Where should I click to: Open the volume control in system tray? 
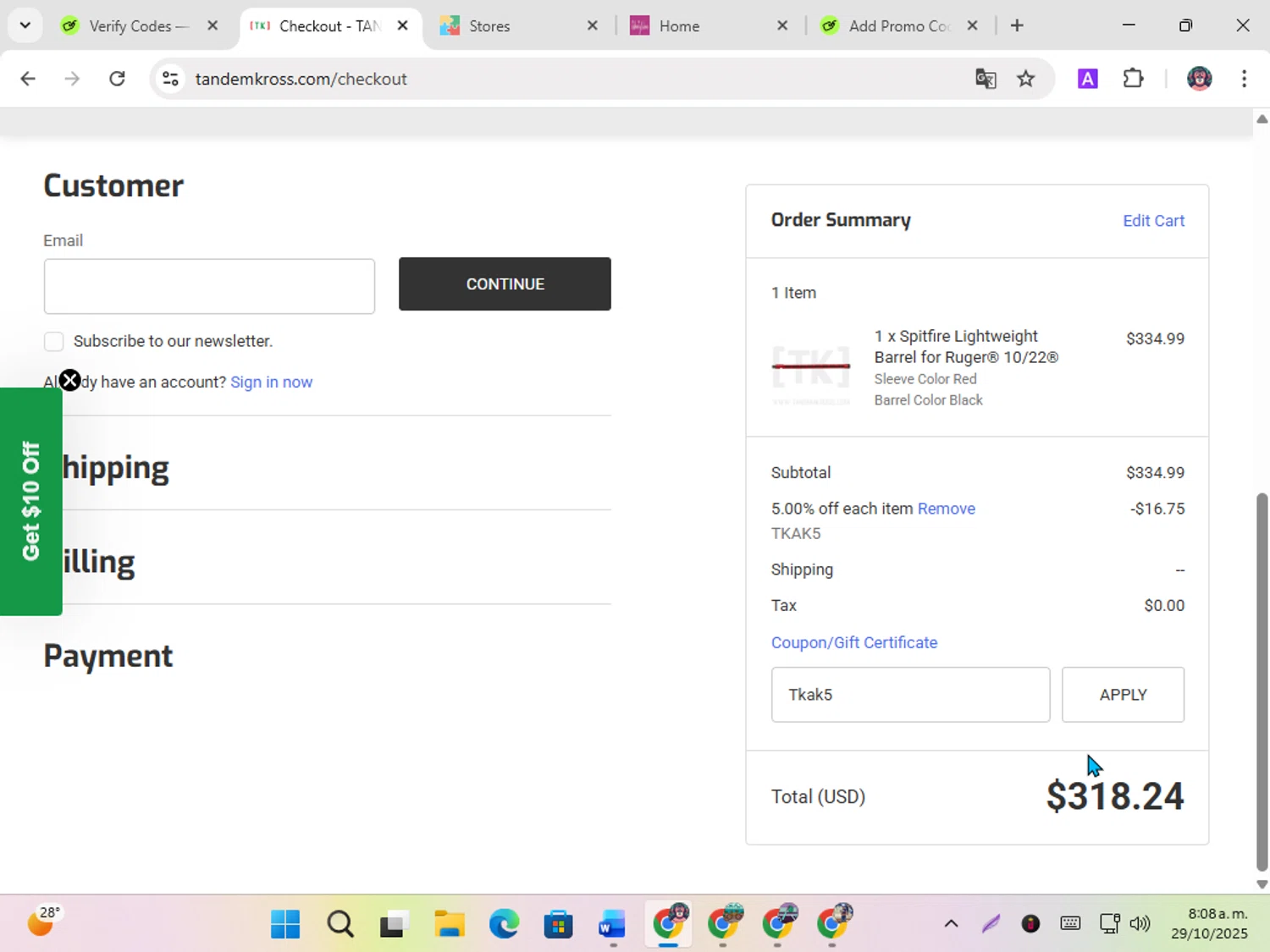tap(1140, 923)
